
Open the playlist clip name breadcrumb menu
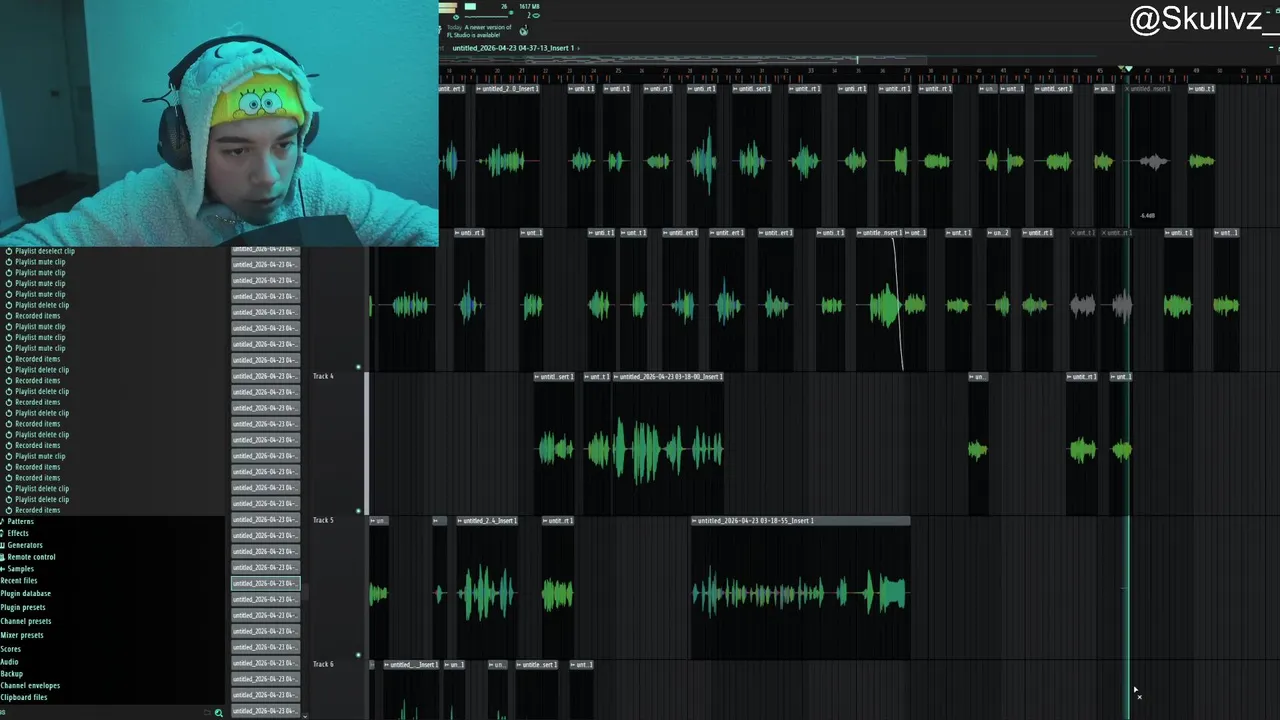(514, 48)
